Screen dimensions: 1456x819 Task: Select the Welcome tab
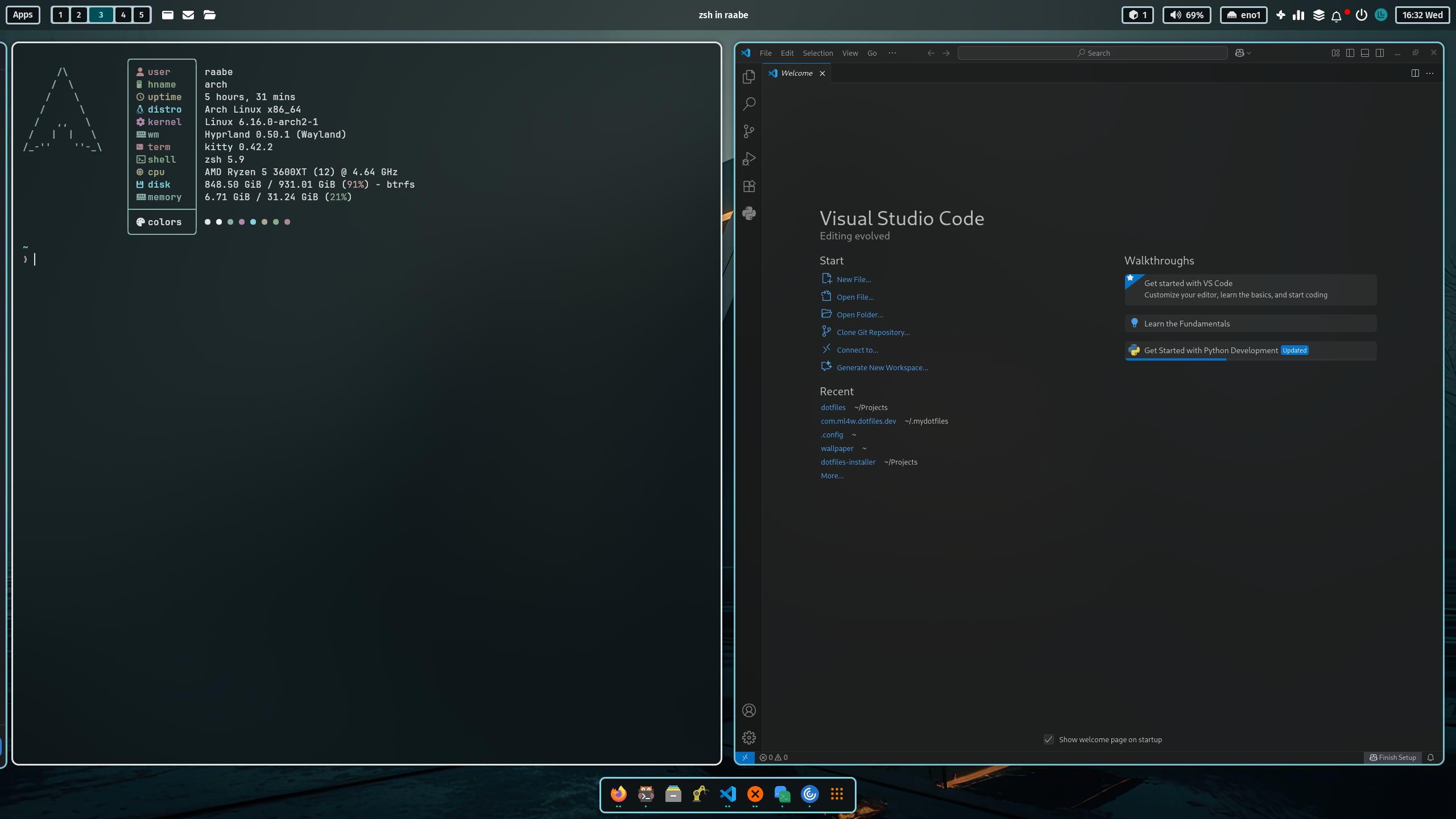click(x=797, y=73)
